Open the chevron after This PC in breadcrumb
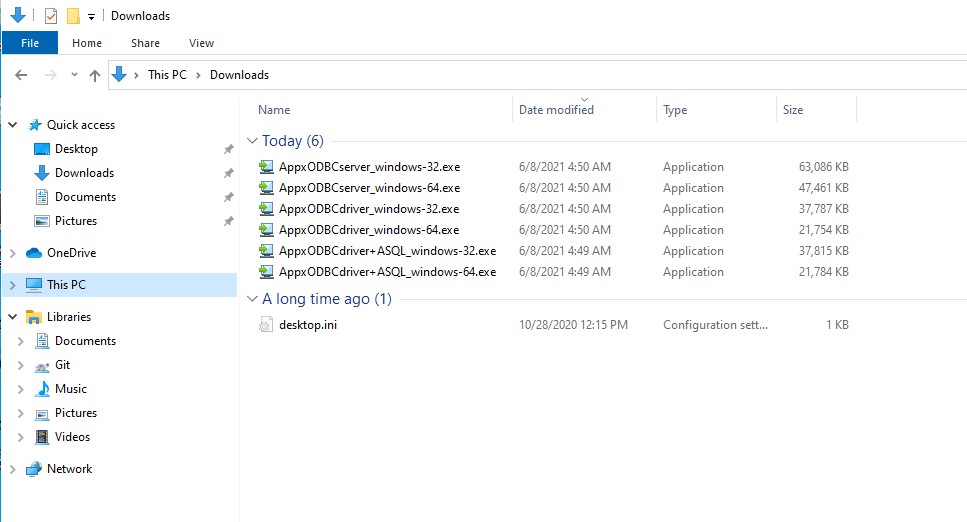This screenshot has width=967, height=522. pos(199,75)
